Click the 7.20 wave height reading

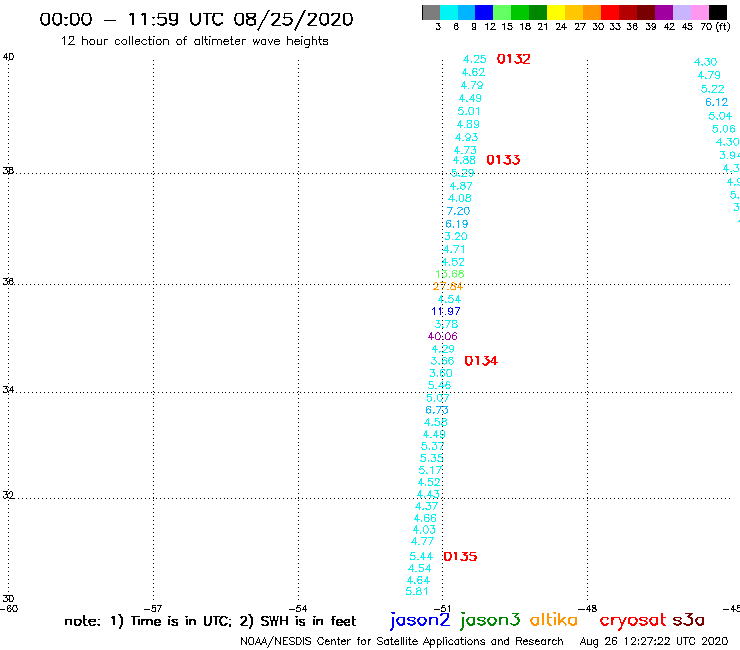point(458,211)
